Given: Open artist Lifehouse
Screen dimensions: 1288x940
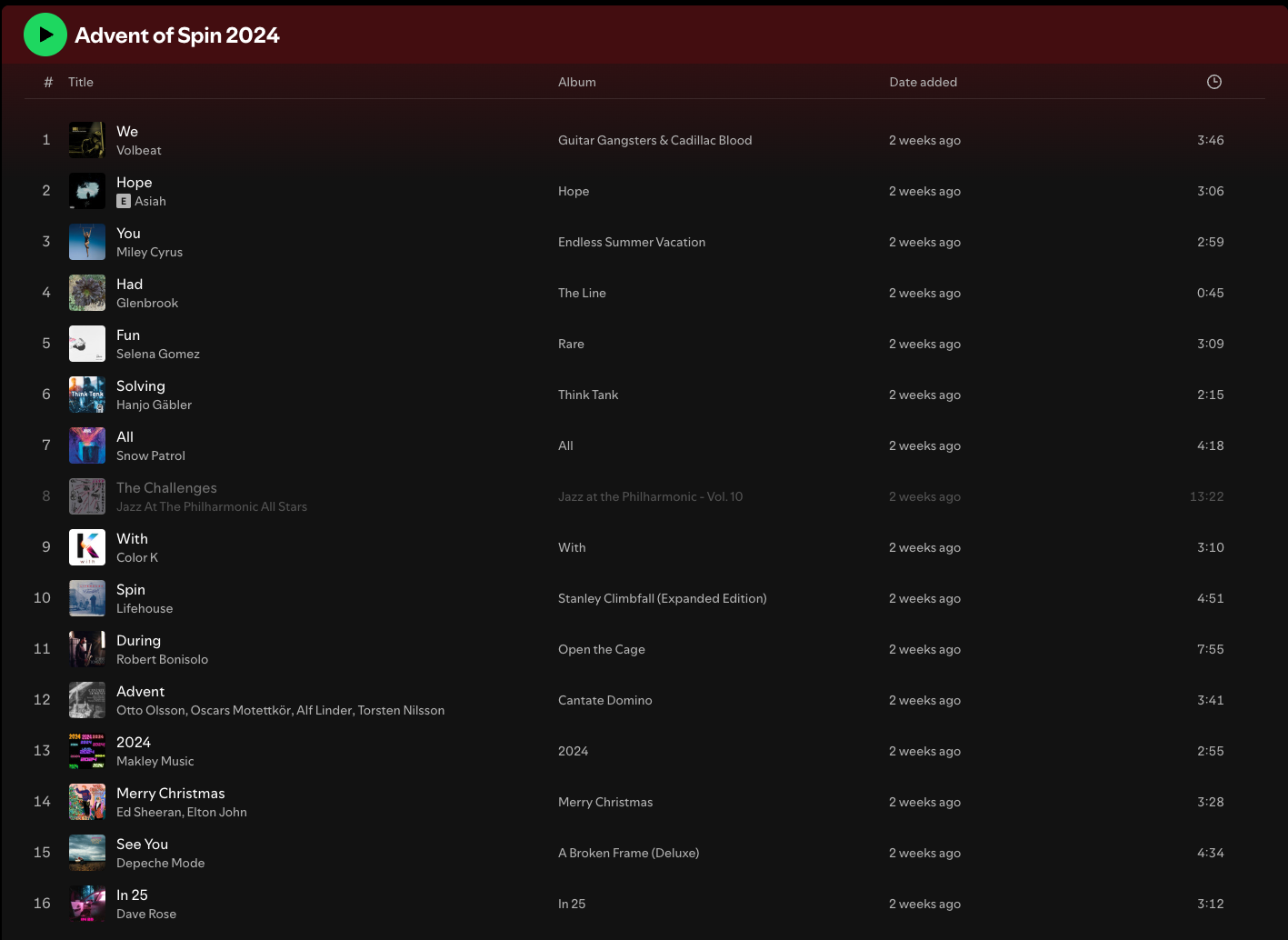Looking at the screenshot, I should coord(145,609).
